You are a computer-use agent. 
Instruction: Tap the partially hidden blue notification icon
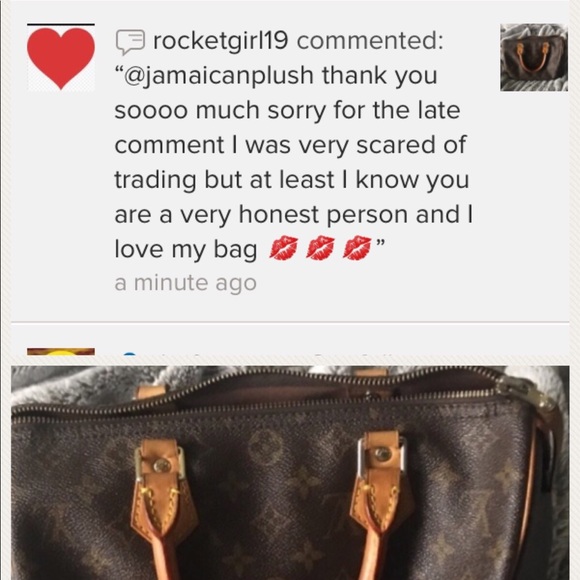point(129,354)
